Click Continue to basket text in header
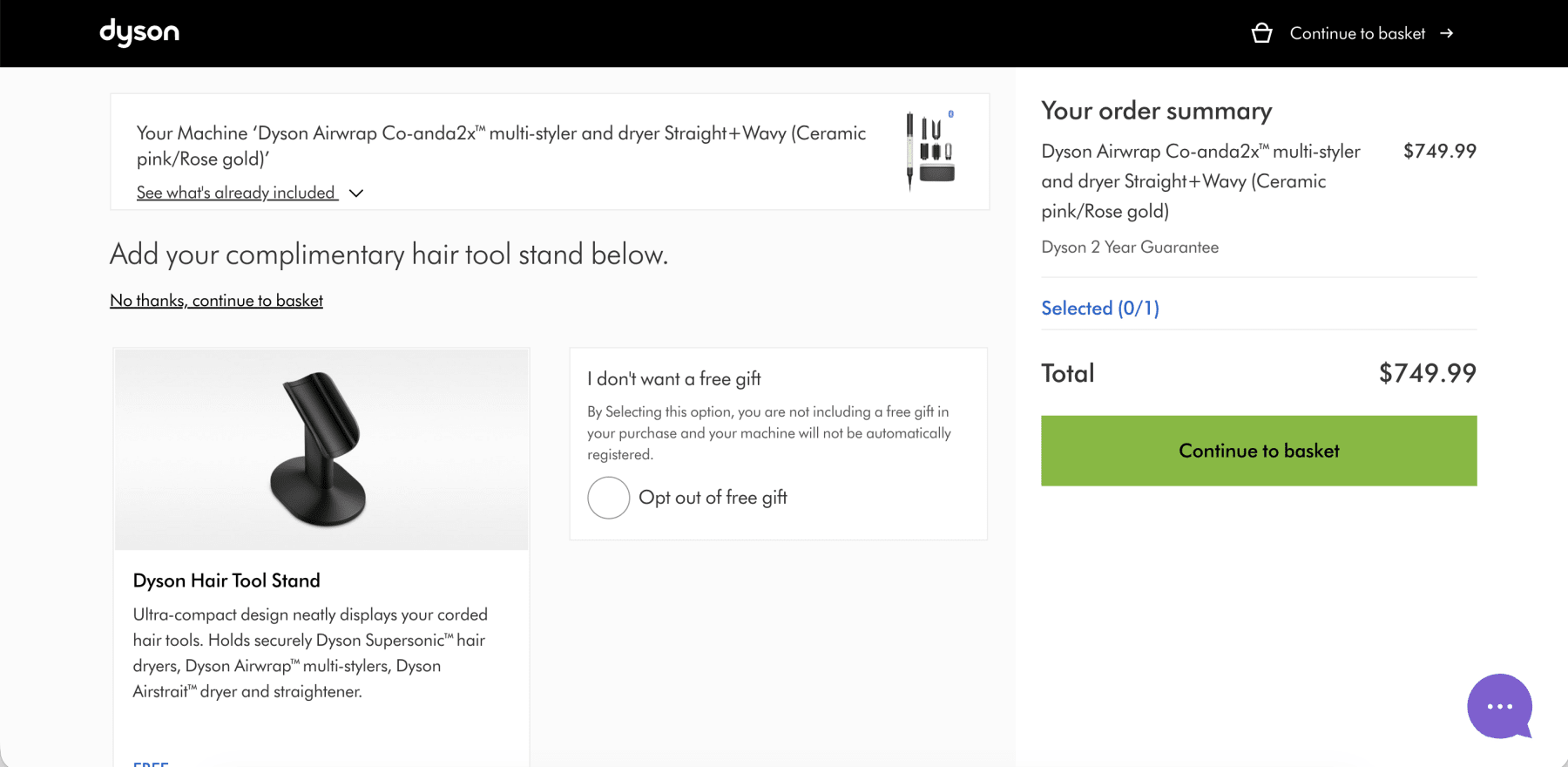Viewport: 1568px width, 767px height. point(1357,33)
